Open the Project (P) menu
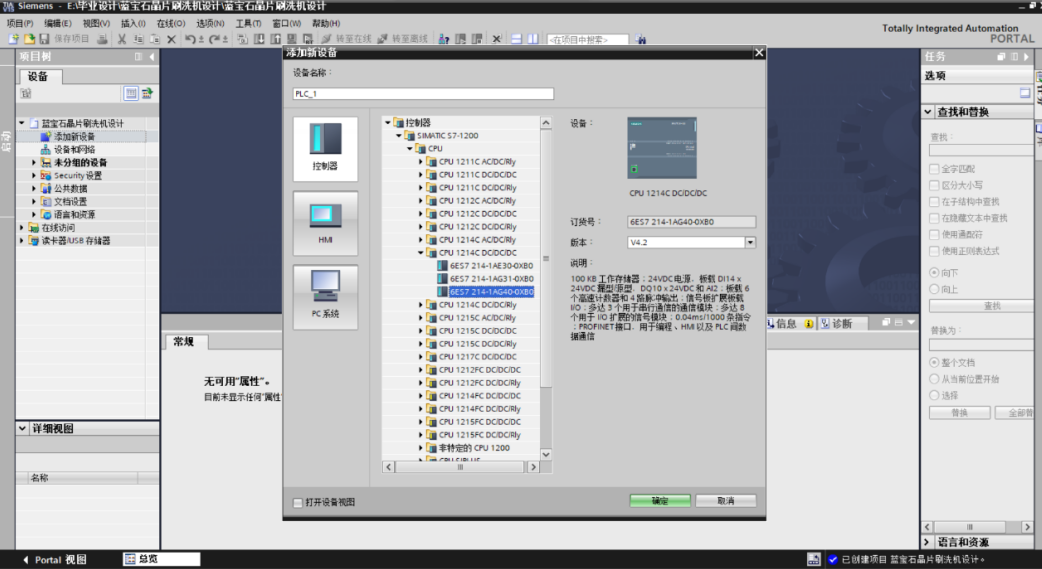This screenshot has width=1042, height=569. click(19, 23)
